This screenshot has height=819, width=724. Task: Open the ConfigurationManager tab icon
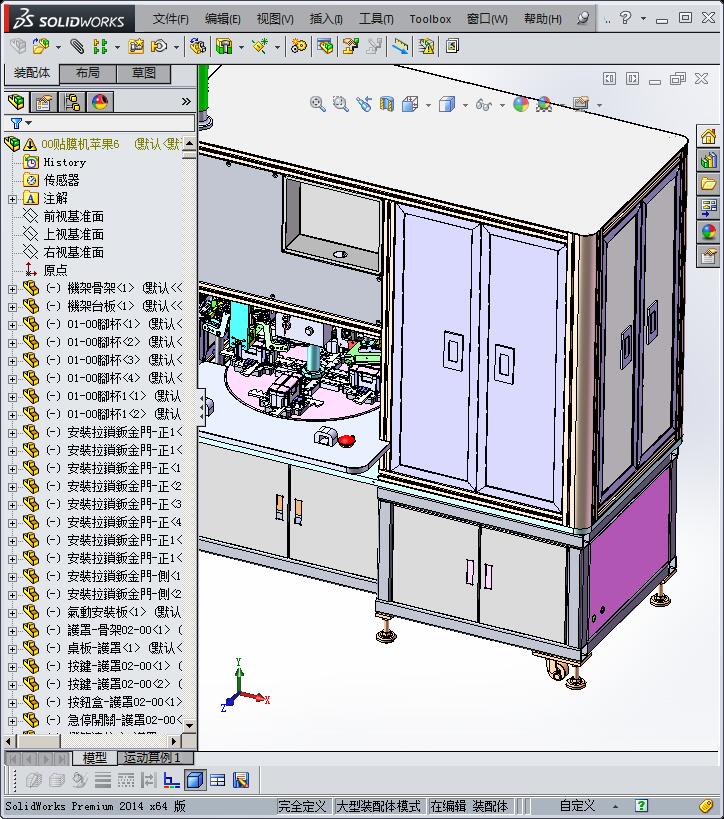click(x=72, y=101)
